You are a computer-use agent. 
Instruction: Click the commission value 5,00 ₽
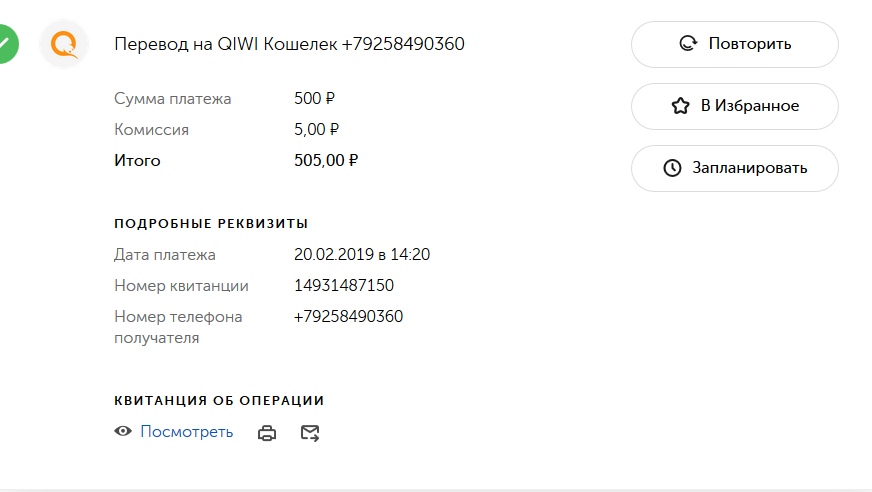(317, 129)
